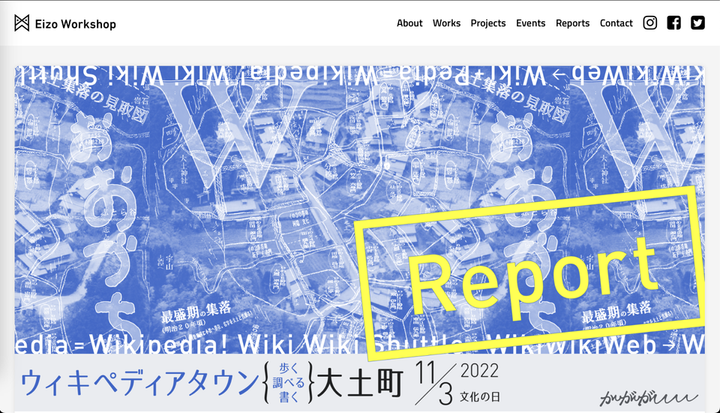The width and height of the screenshot is (720, 413).
Task: Click the 歩く 調べる 書く bracketed text
Action: point(289,383)
